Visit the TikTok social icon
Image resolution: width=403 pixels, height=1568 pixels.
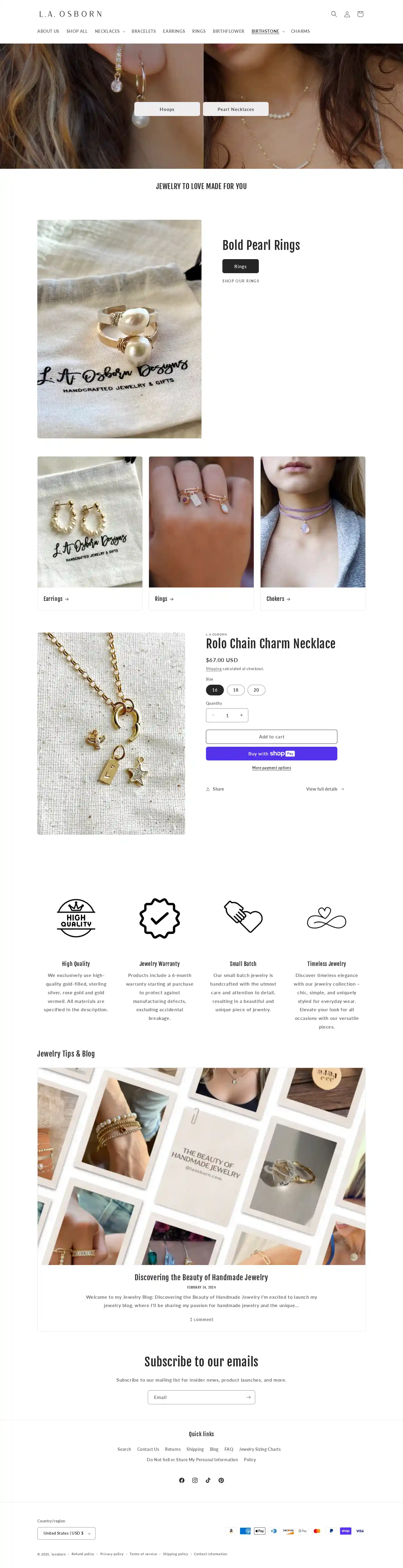pyautogui.click(x=208, y=1480)
